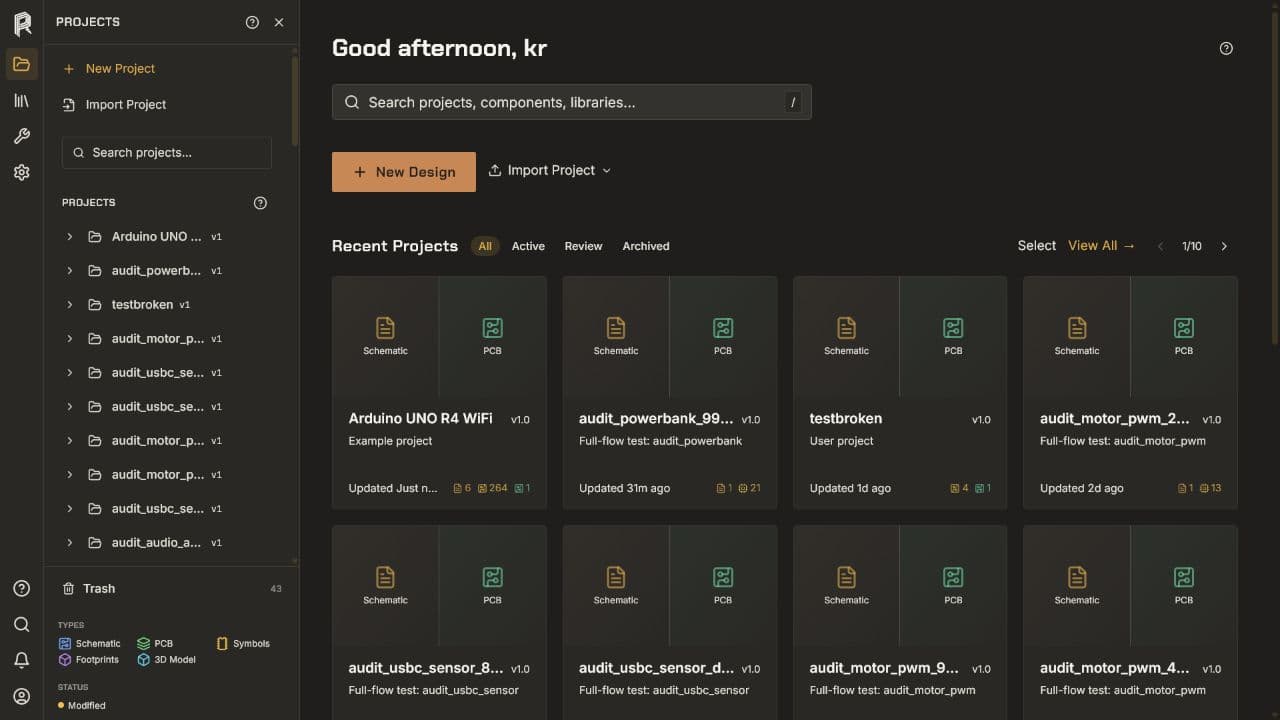Click the slash shortcut hint in search bar
The image size is (1280, 720).
(793, 102)
